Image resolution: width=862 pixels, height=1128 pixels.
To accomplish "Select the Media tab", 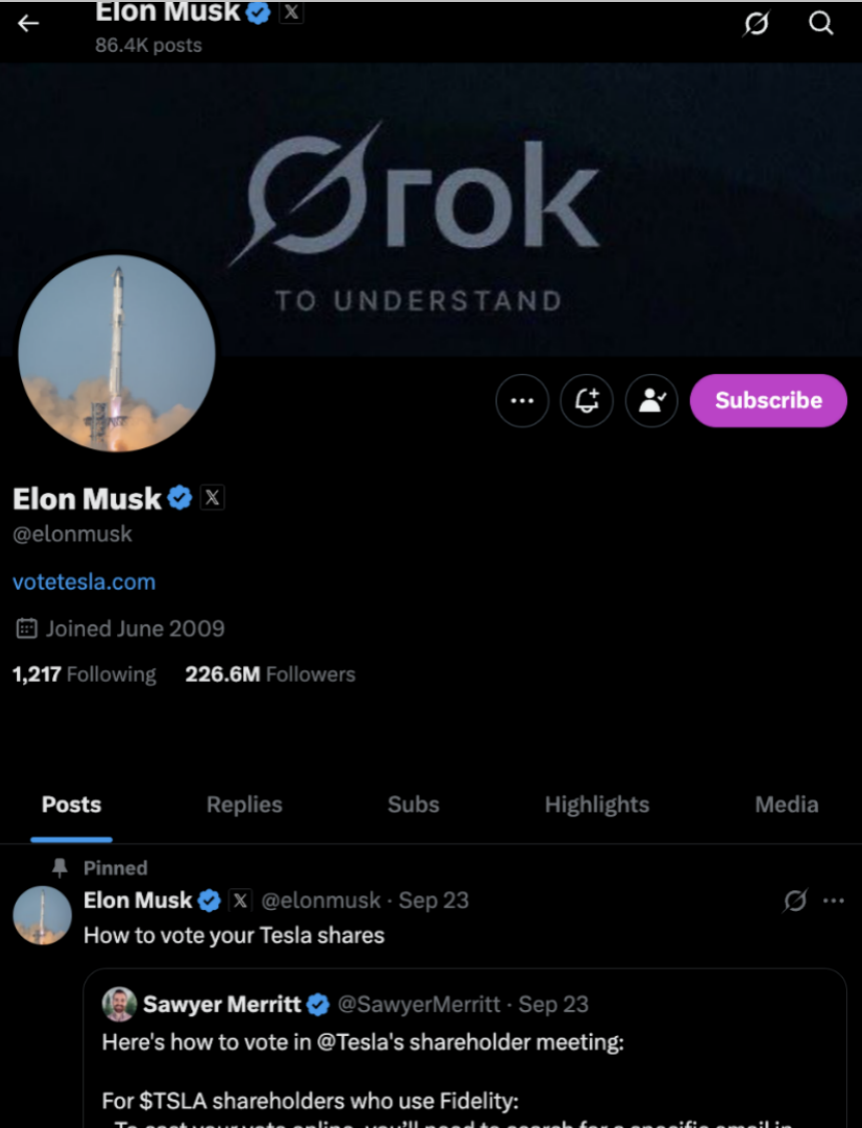I will (786, 805).
